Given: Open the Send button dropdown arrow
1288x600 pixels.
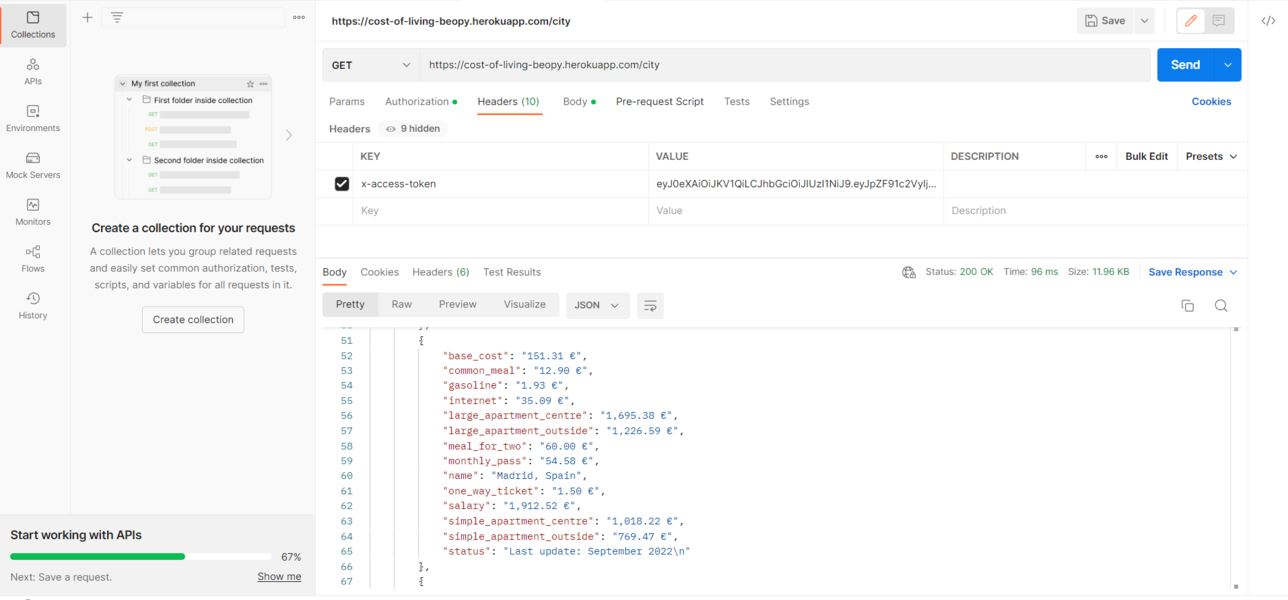Looking at the screenshot, I should [x=1227, y=65].
